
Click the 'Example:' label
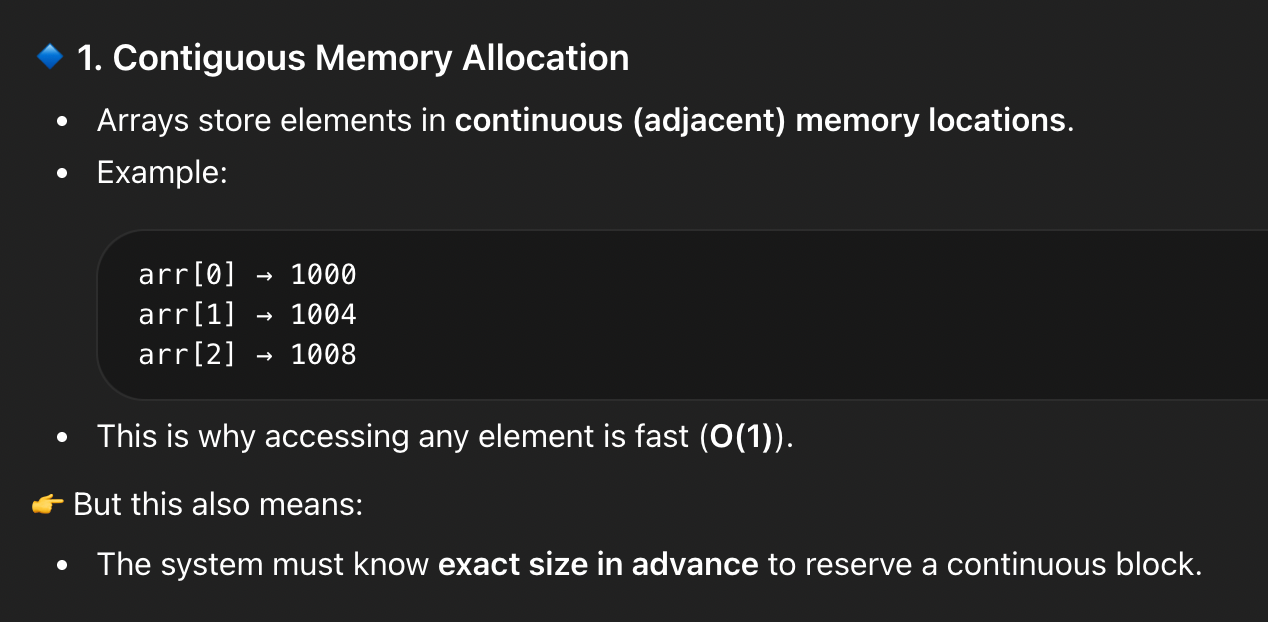(x=163, y=172)
